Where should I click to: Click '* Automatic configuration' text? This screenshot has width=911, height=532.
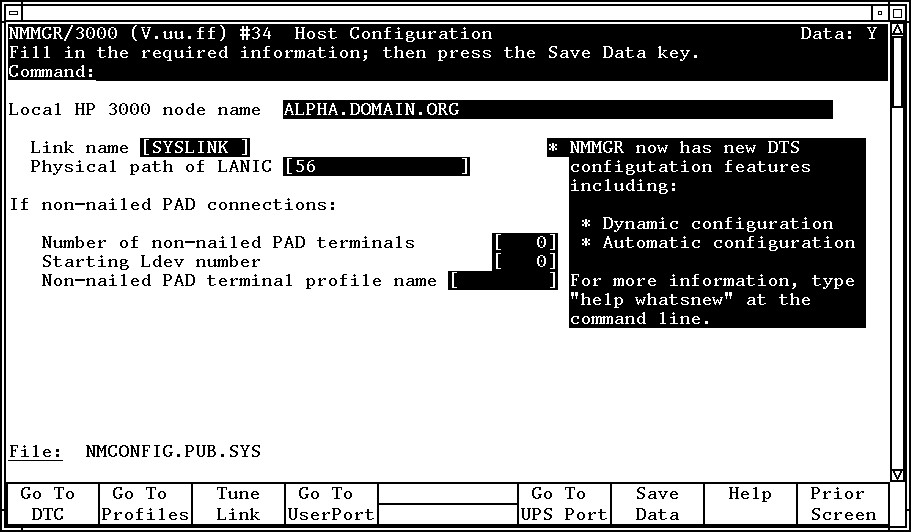pyautogui.click(x=718, y=243)
